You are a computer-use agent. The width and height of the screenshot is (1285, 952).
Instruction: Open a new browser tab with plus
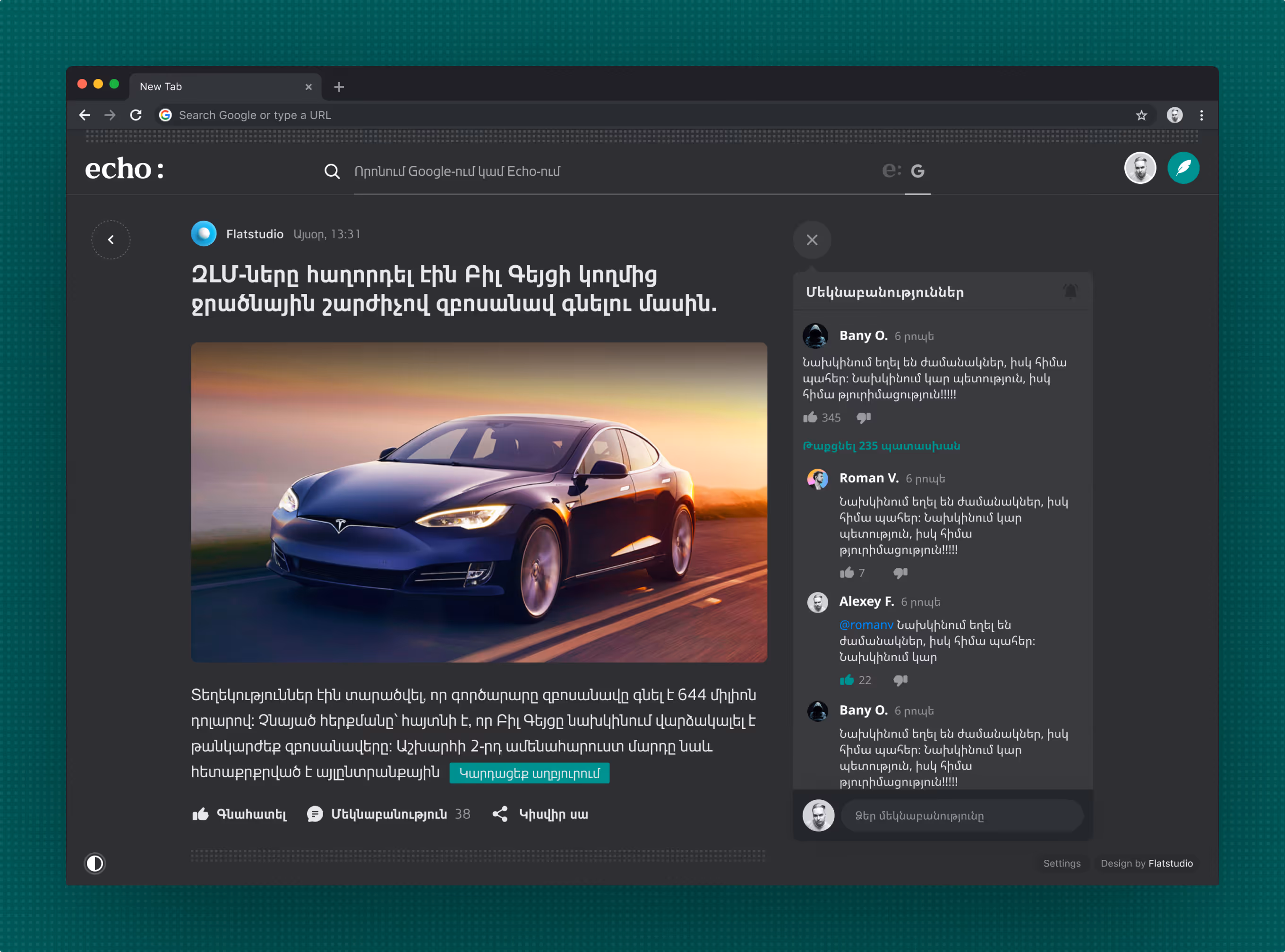(x=339, y=87)
